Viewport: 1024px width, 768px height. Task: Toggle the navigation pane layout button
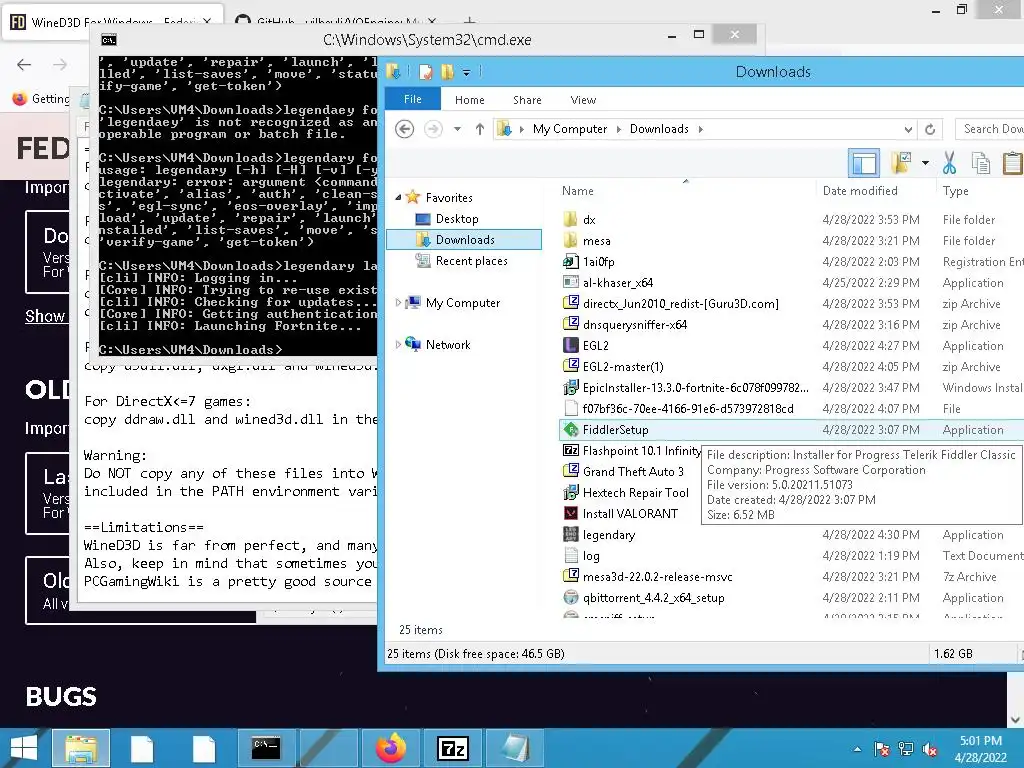click(x=864, y=163)
